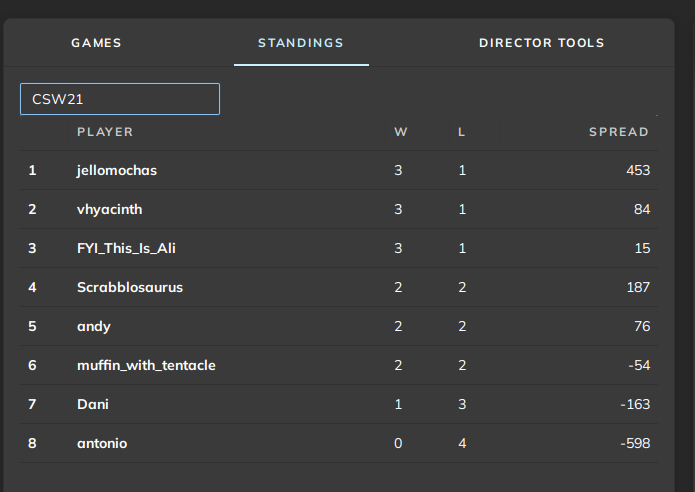Click the L losses column header
Image resolution: width=695 pixels, height=492 pixels.
(461, 132)
